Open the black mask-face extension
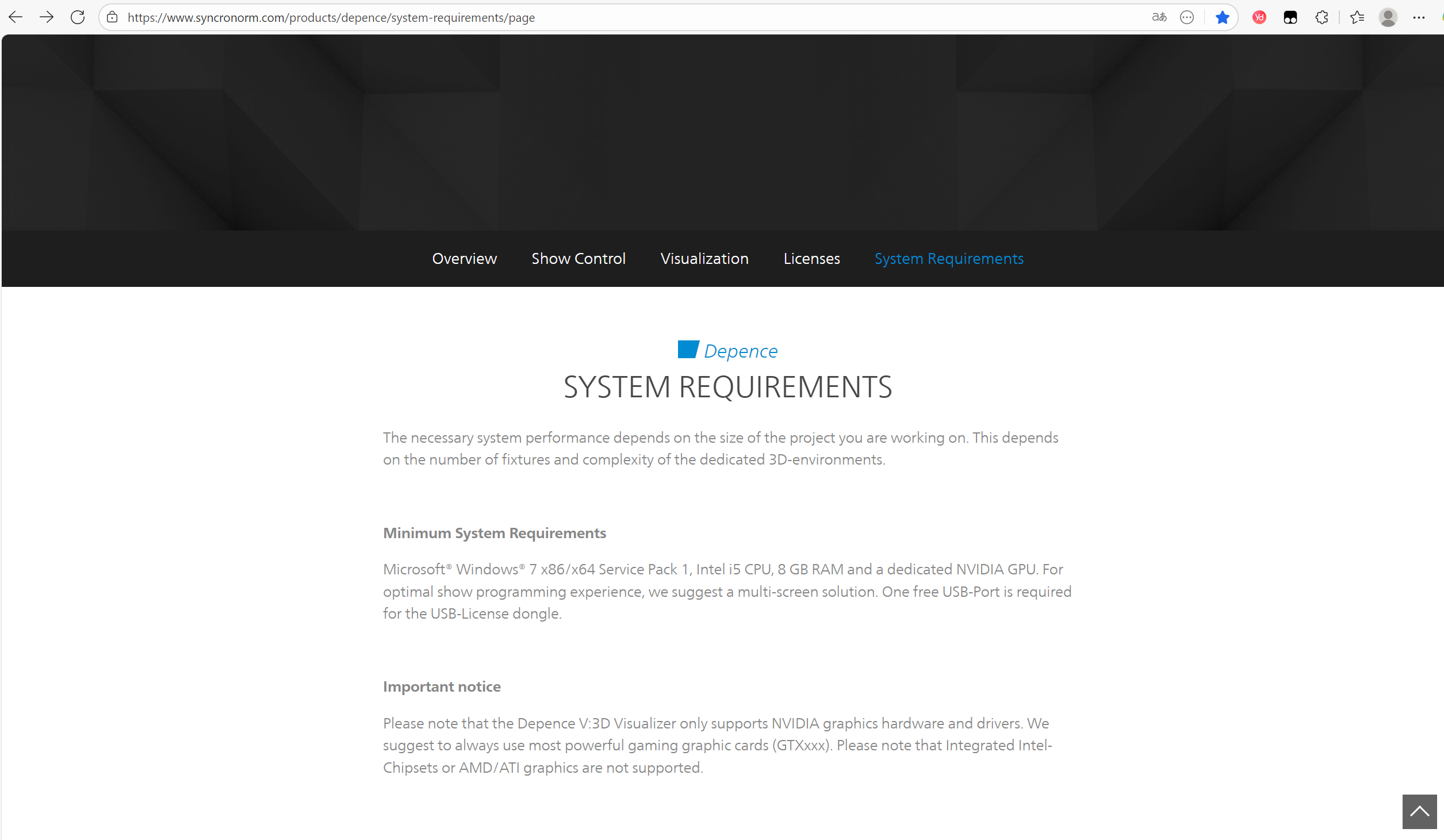Viewport: 1444px width, 840px height. (x=1290, y=17)
